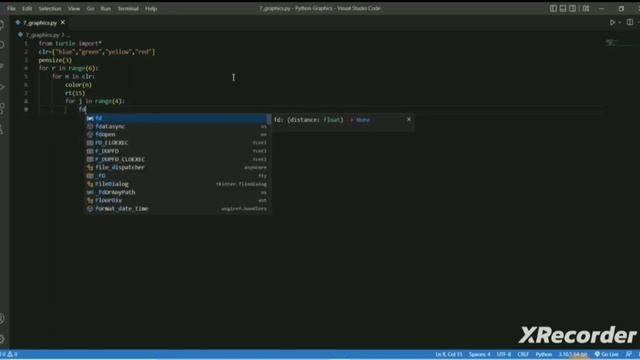Run Python file with play icon
Screen dimensions: 640x360
(612, 22)
